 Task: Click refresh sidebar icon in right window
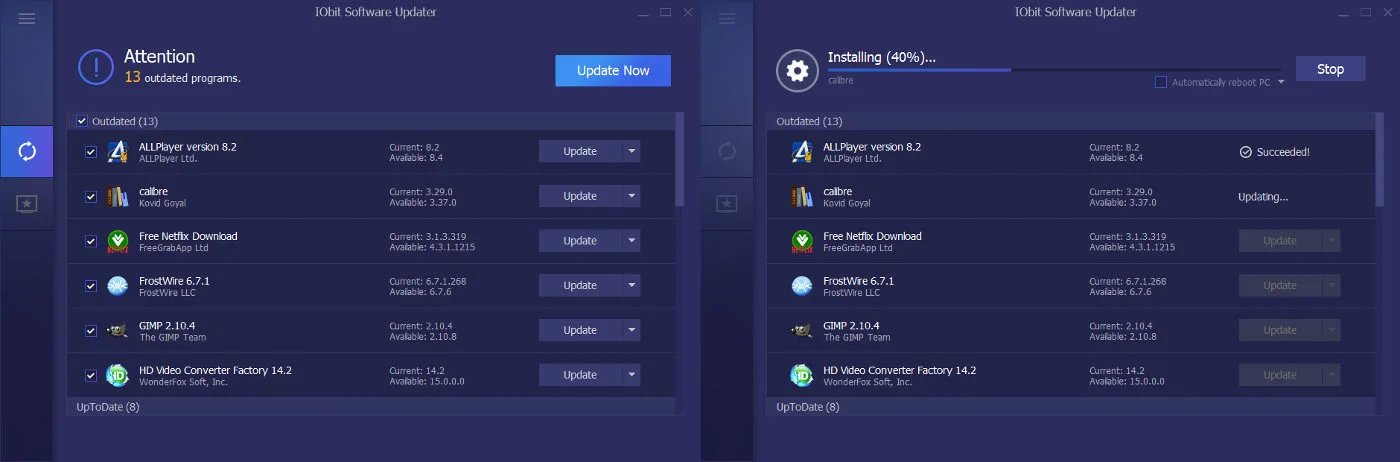click(x=727, y=152)
